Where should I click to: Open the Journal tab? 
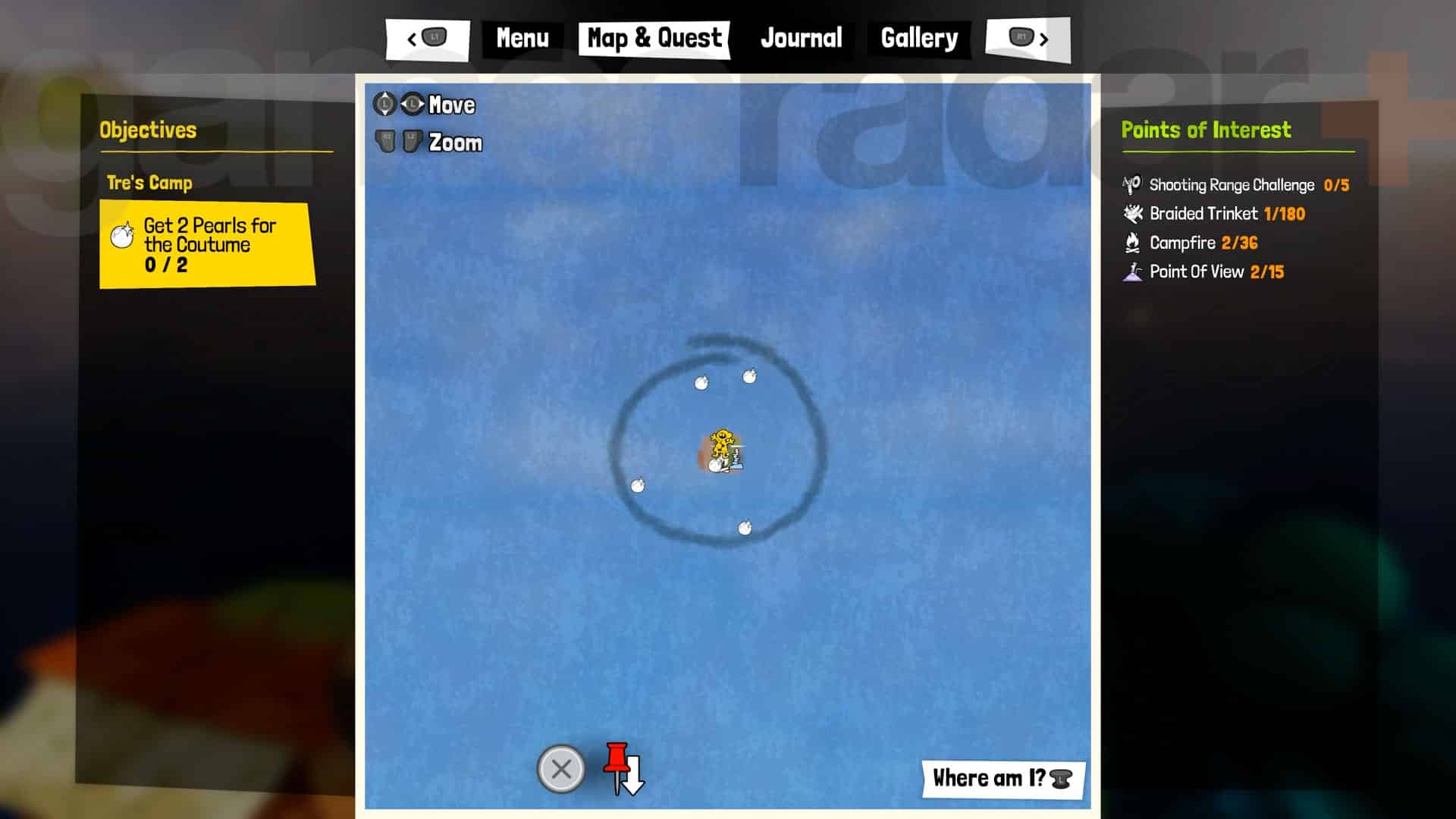tap(801, 38)
